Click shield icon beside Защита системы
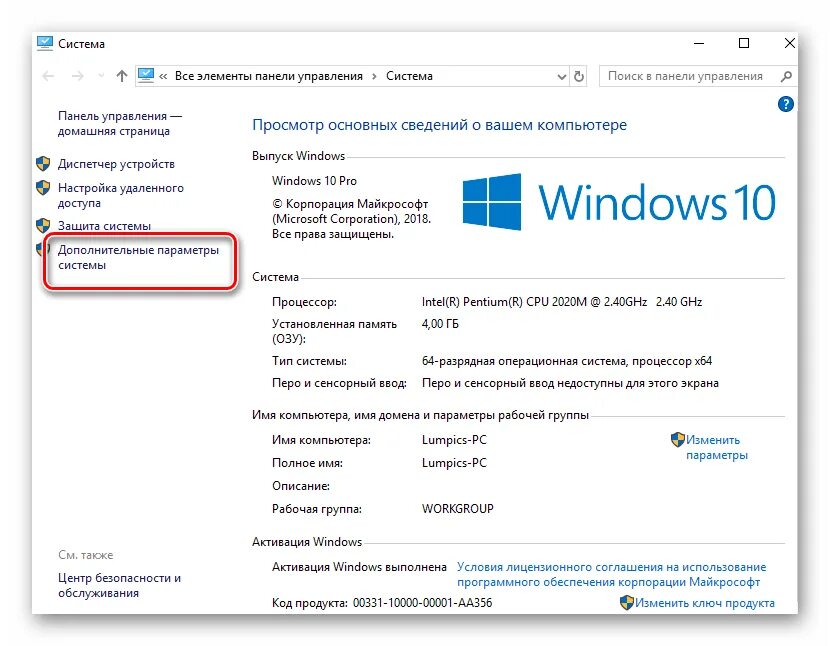 point(43,226)
